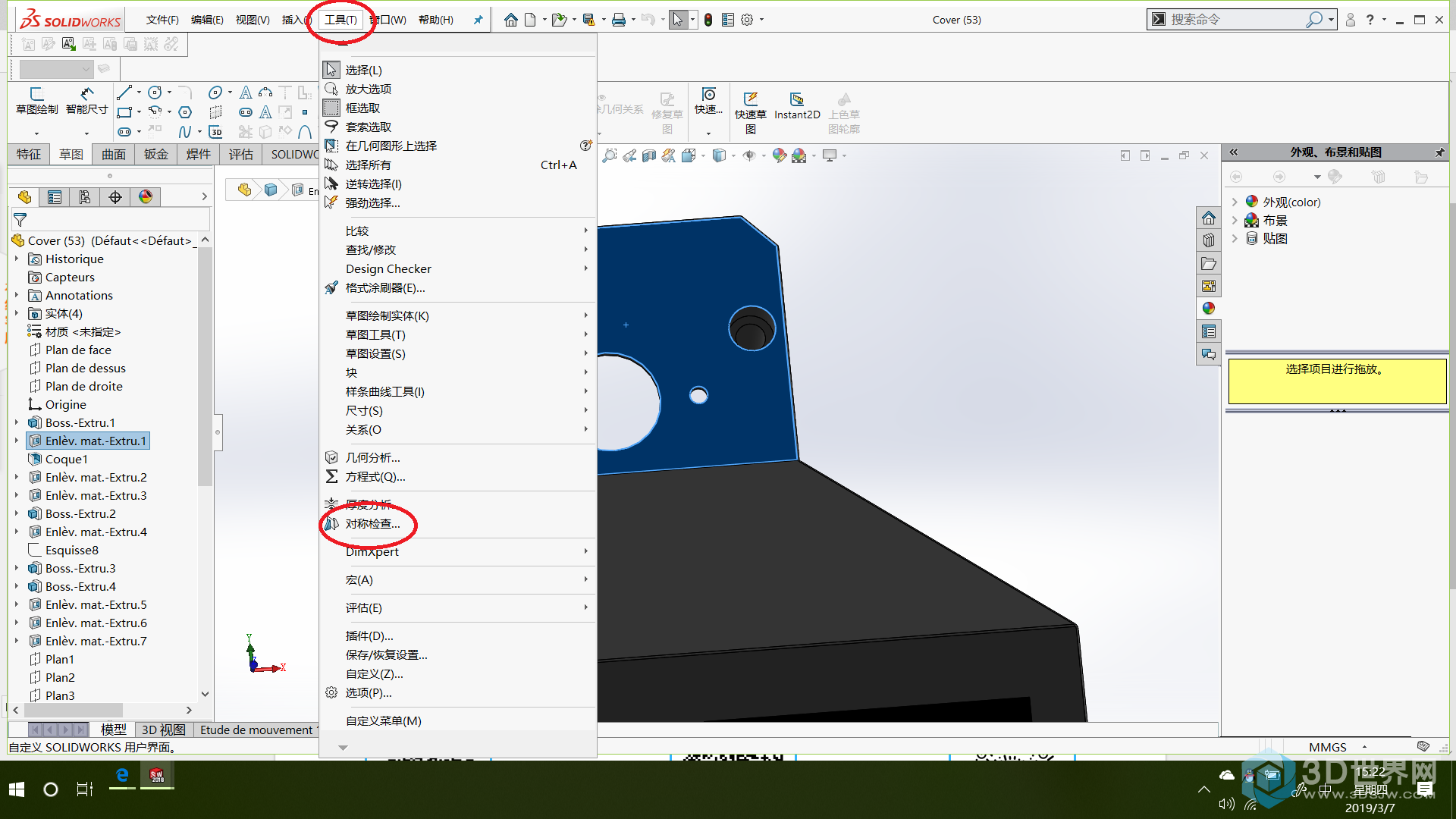
Task: Switch to 模型 model bottom tab
Action: [114, 730]
